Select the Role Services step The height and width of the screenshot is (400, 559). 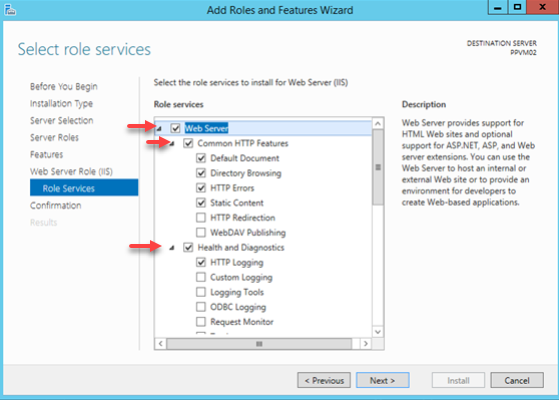click(84, 188)
